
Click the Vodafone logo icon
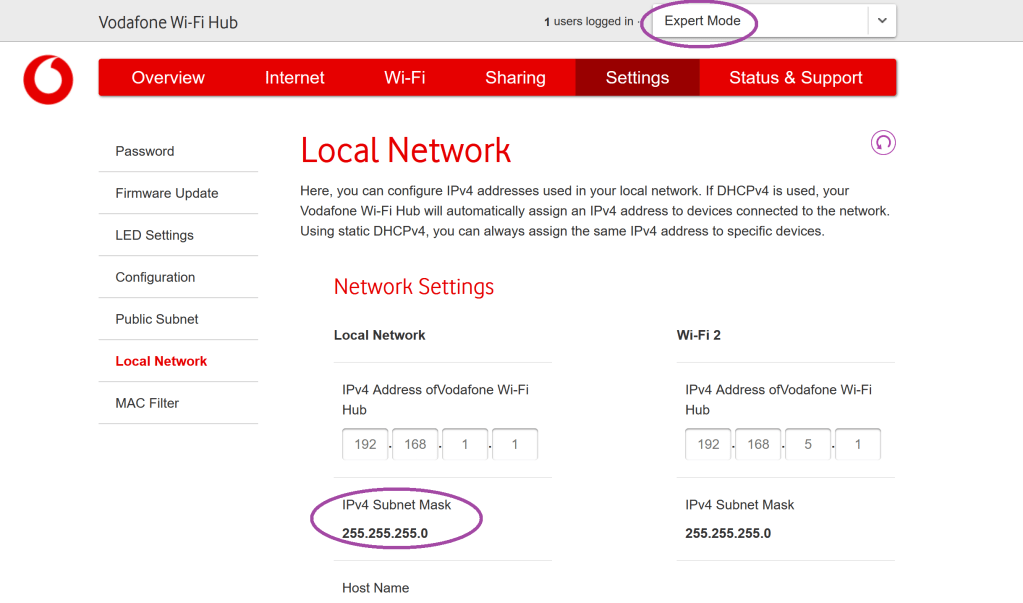[48, 80]
